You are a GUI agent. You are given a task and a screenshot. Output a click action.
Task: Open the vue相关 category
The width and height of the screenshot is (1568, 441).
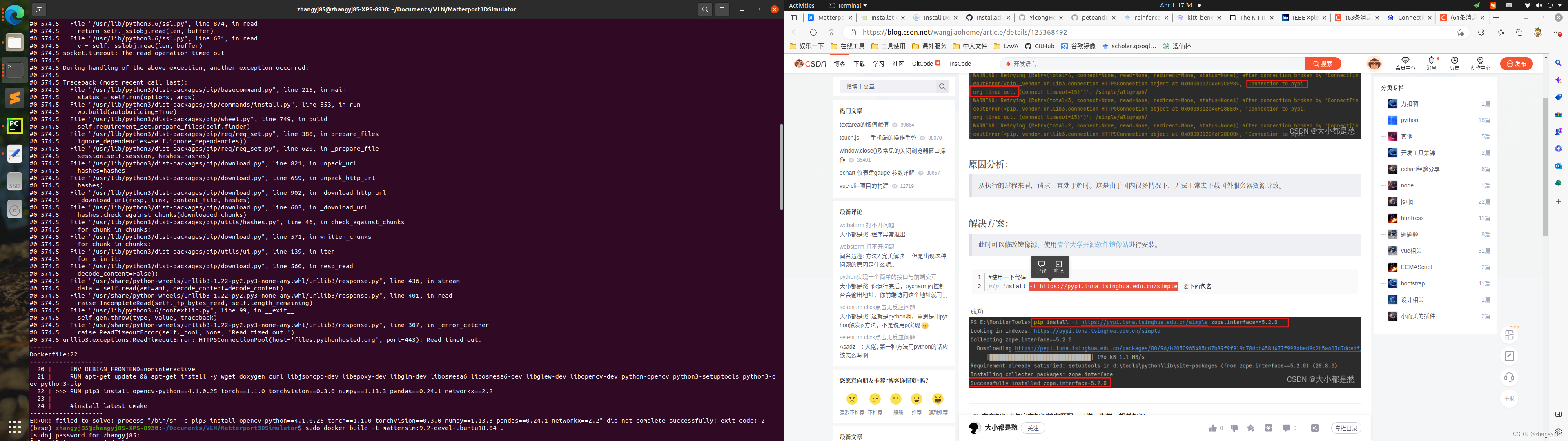click(x=1410, y=250)
